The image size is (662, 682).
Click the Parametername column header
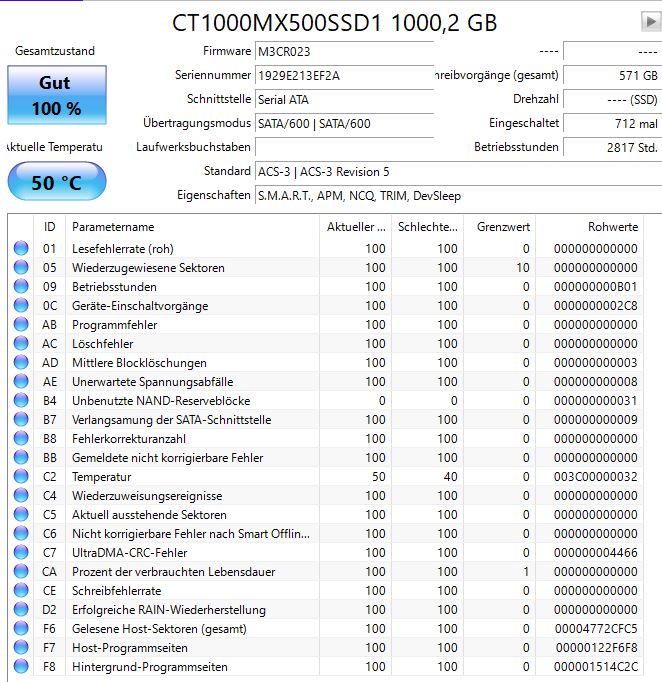(x=192, y=227)
